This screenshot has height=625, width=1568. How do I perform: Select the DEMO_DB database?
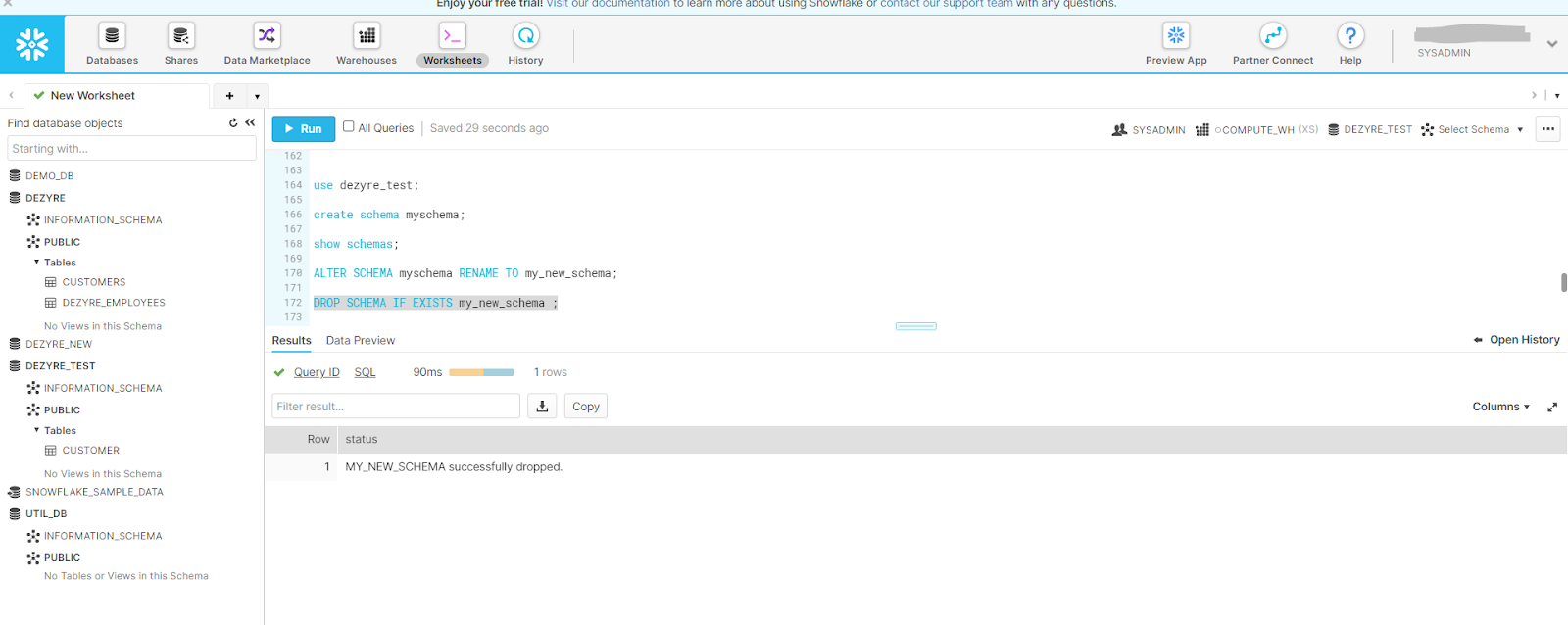(49, 176)
